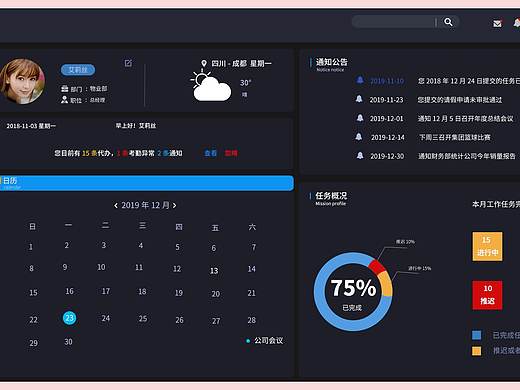The width and height of the screenshot is (520, 390).
Task: Open the 日历 calendar tab bar
Action: pyautogui.click(x=147, y=183)
